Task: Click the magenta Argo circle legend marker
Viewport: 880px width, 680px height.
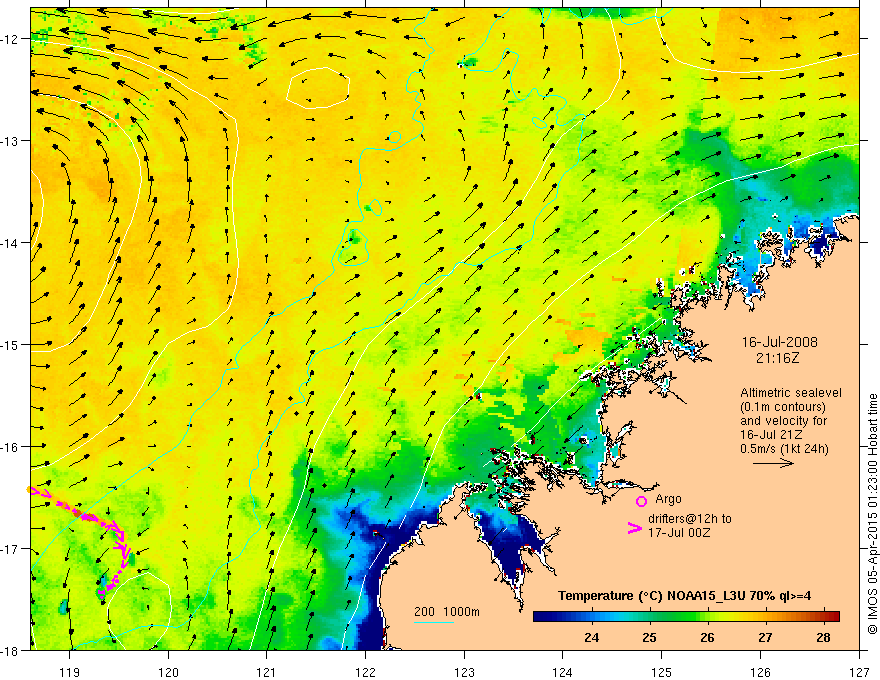Action: click(x=641, y=501)
